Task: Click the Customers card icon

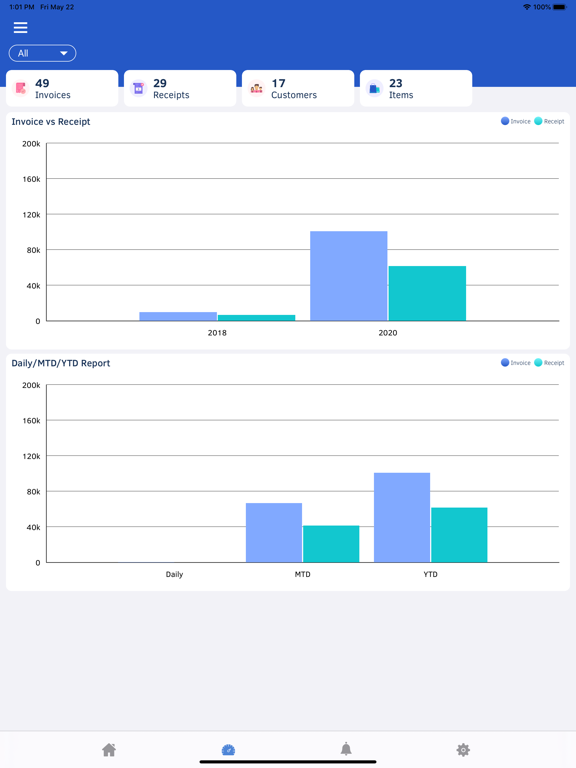Action: (x=257, y=89)
